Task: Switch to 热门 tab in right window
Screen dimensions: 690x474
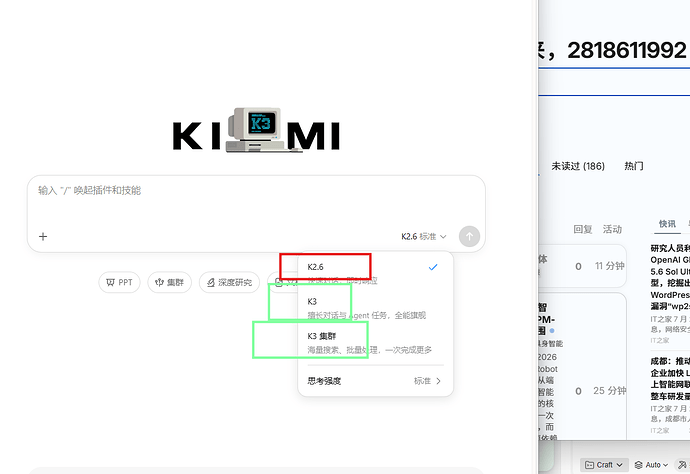Action: pyautogui.click(x=634, y=166)
